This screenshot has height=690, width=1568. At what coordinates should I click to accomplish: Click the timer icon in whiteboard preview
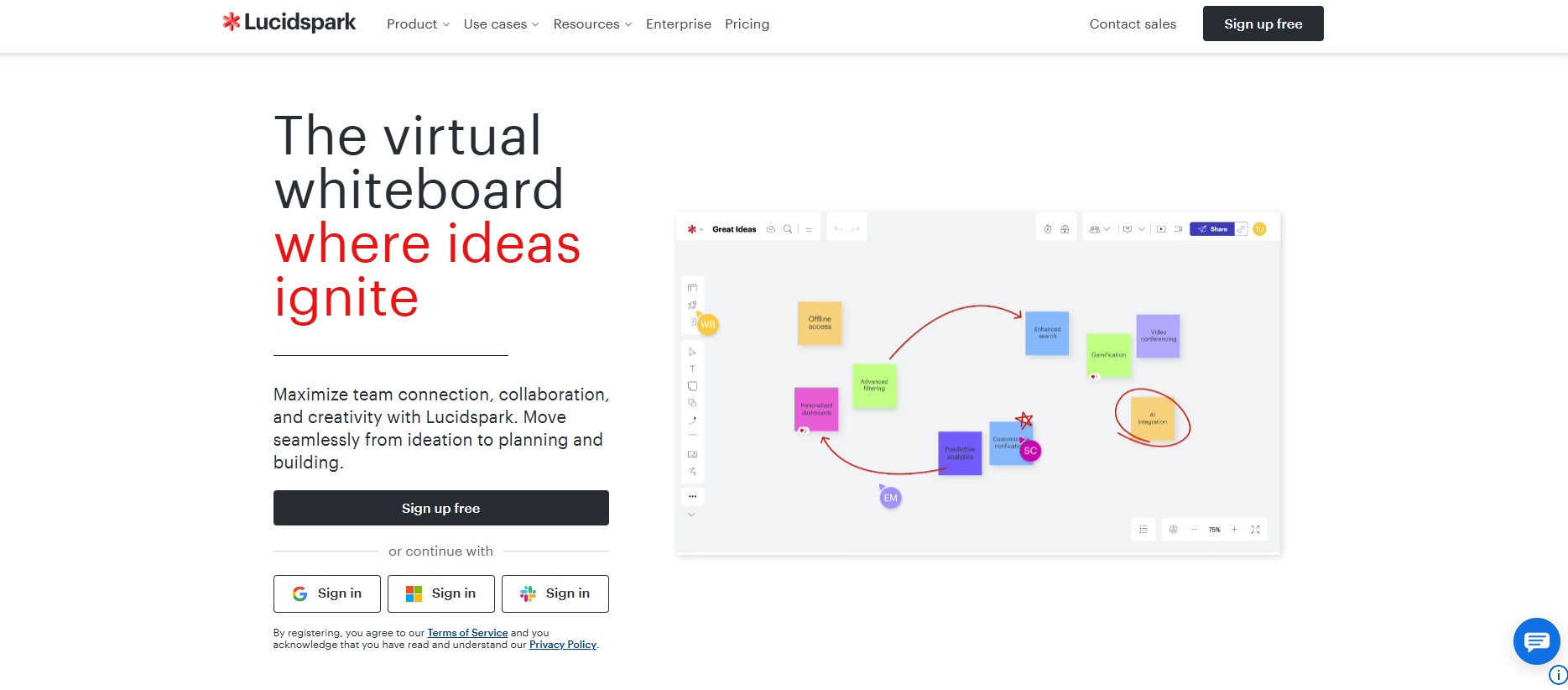pyautogui.click(x=1048, y=229)
